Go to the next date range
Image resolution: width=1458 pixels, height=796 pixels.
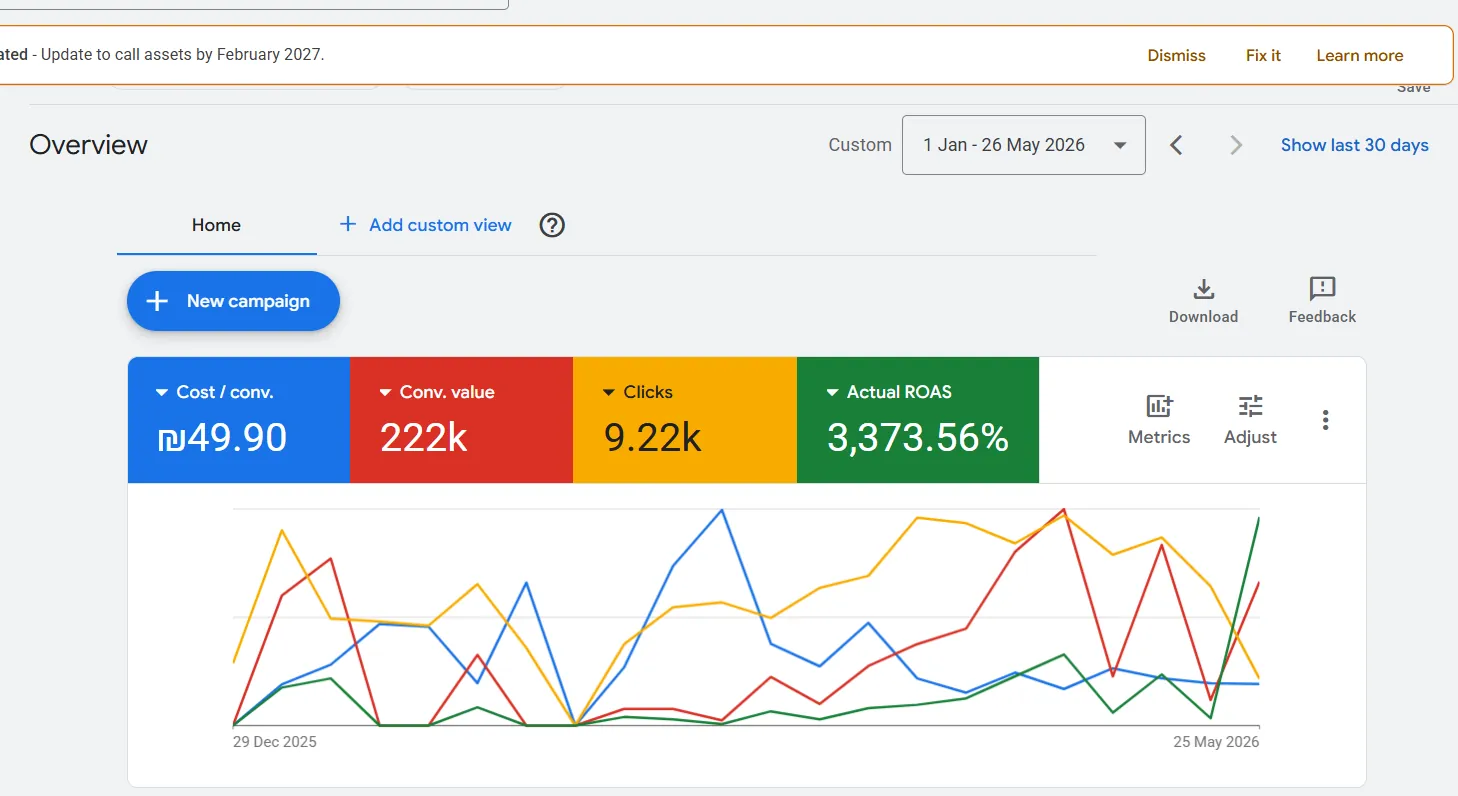[1236, 145]
